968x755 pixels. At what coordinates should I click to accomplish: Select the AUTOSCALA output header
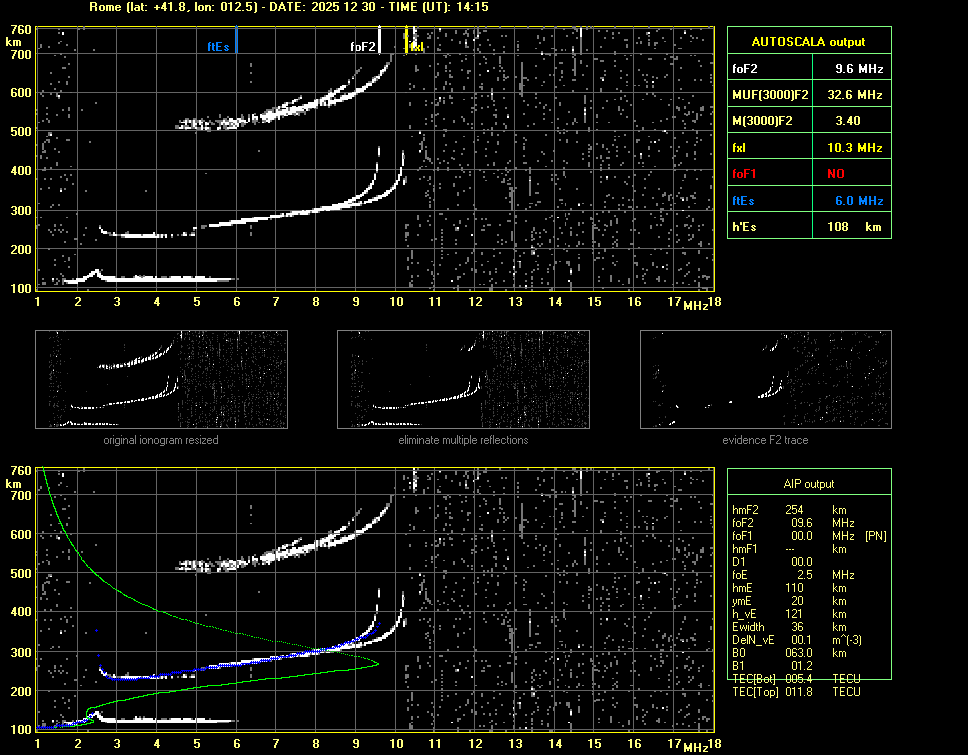click(x=808, y=42)
